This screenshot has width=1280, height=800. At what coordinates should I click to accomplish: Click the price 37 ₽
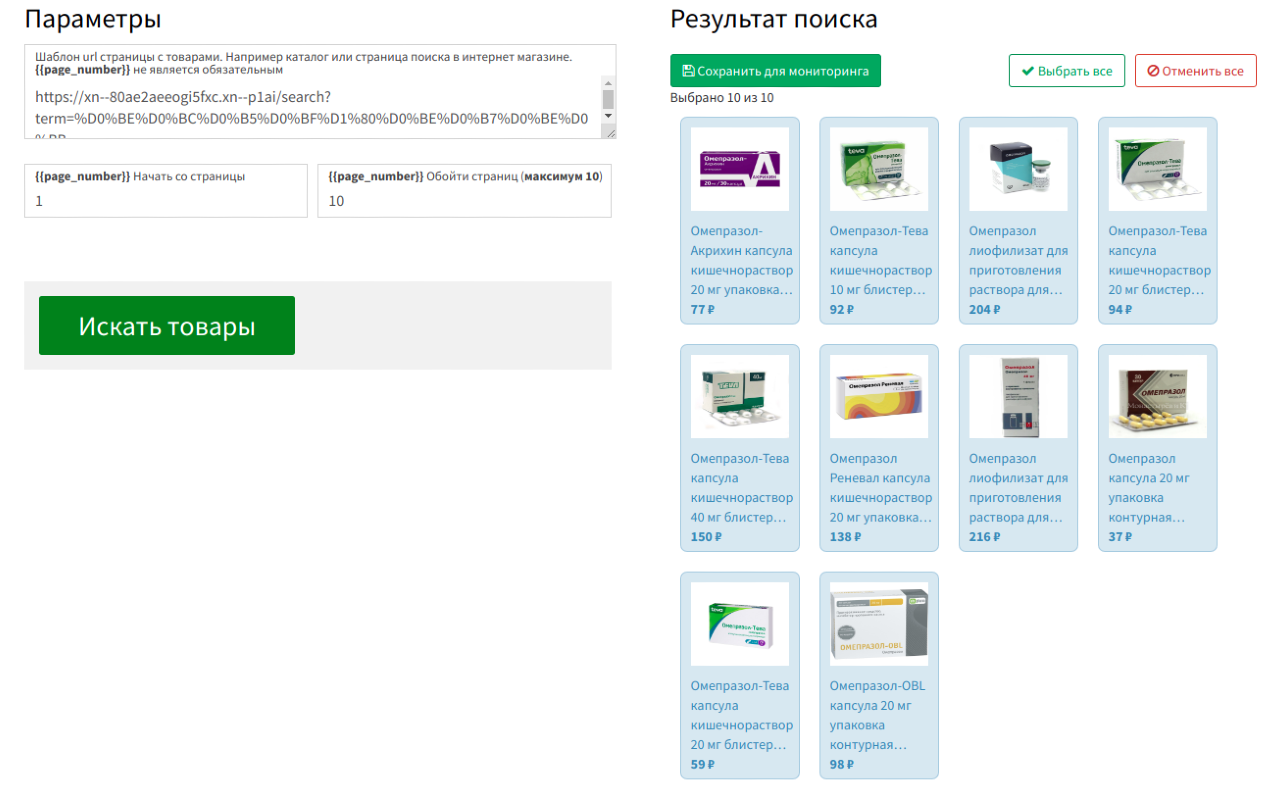point(1121,537)
